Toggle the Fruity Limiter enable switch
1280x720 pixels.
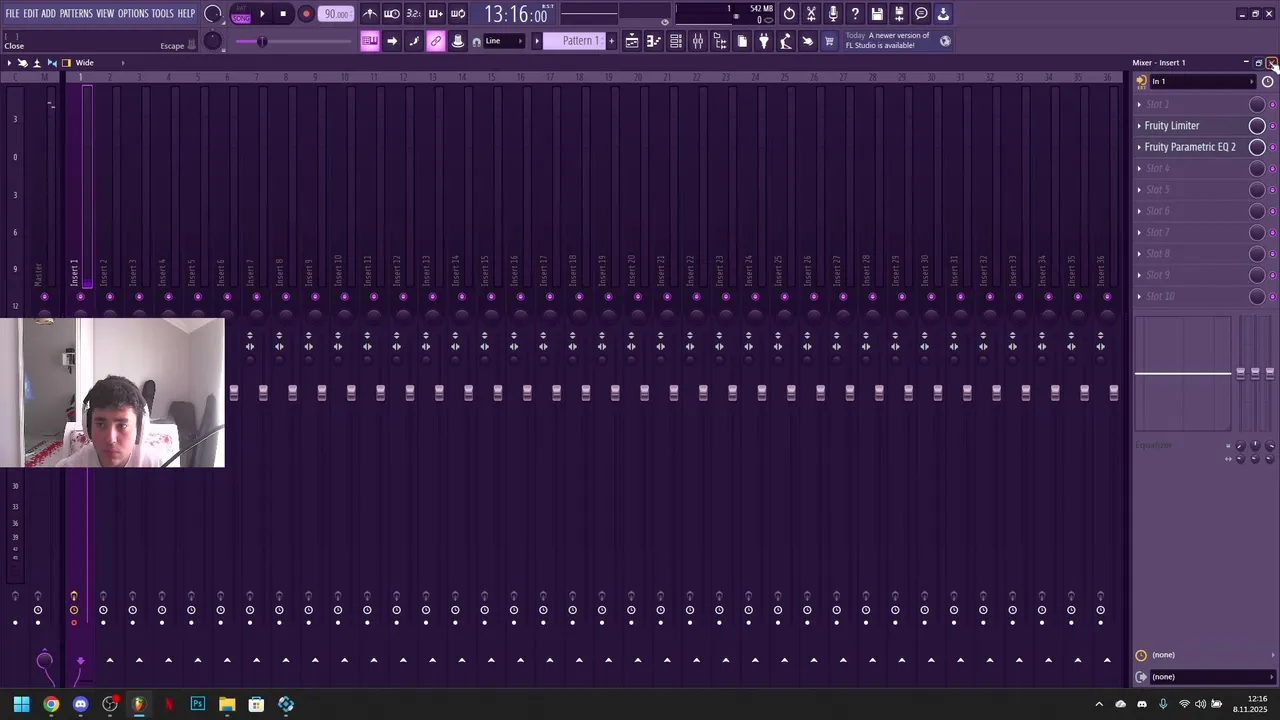(1273, 126)
